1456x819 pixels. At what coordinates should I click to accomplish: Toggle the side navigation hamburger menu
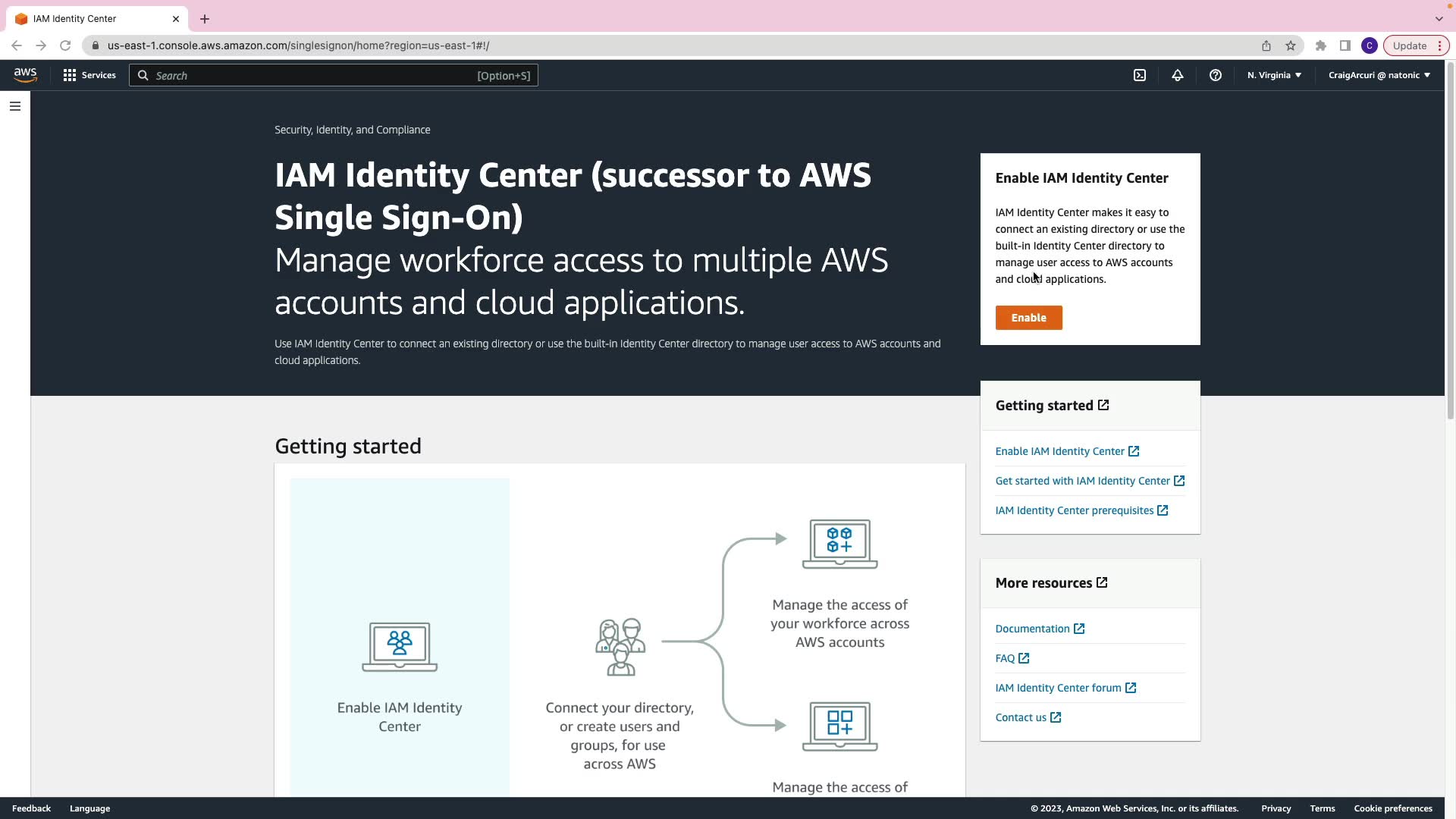15,106
